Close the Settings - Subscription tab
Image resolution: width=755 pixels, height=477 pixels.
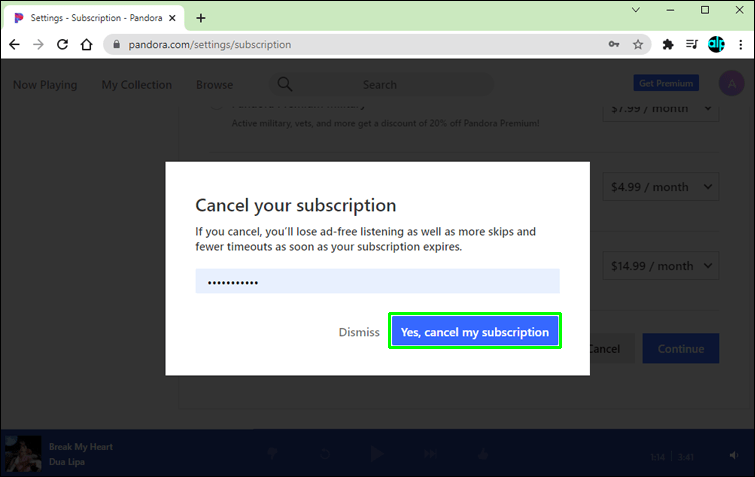click(172, 18)
